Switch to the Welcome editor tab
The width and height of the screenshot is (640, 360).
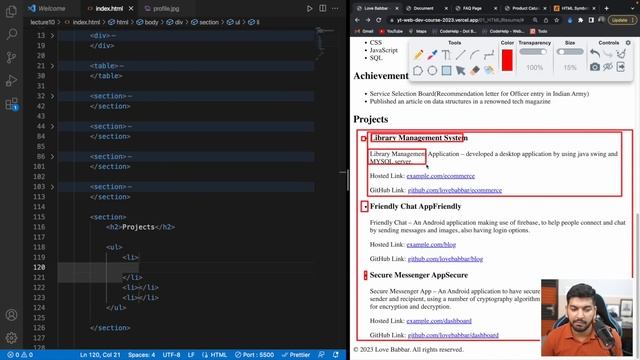tap(47, 8)
